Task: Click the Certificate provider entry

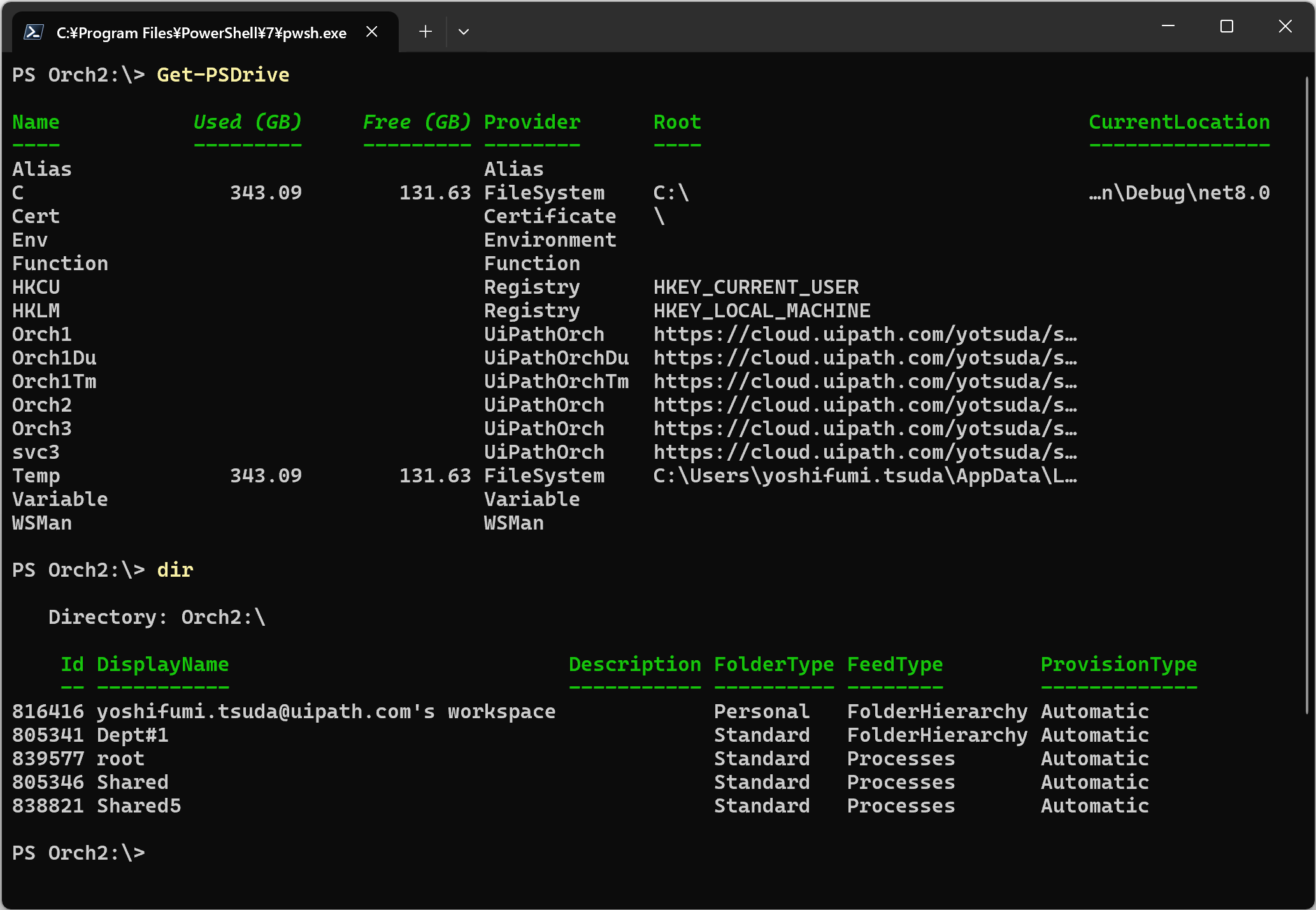Action: pos(550,216)
